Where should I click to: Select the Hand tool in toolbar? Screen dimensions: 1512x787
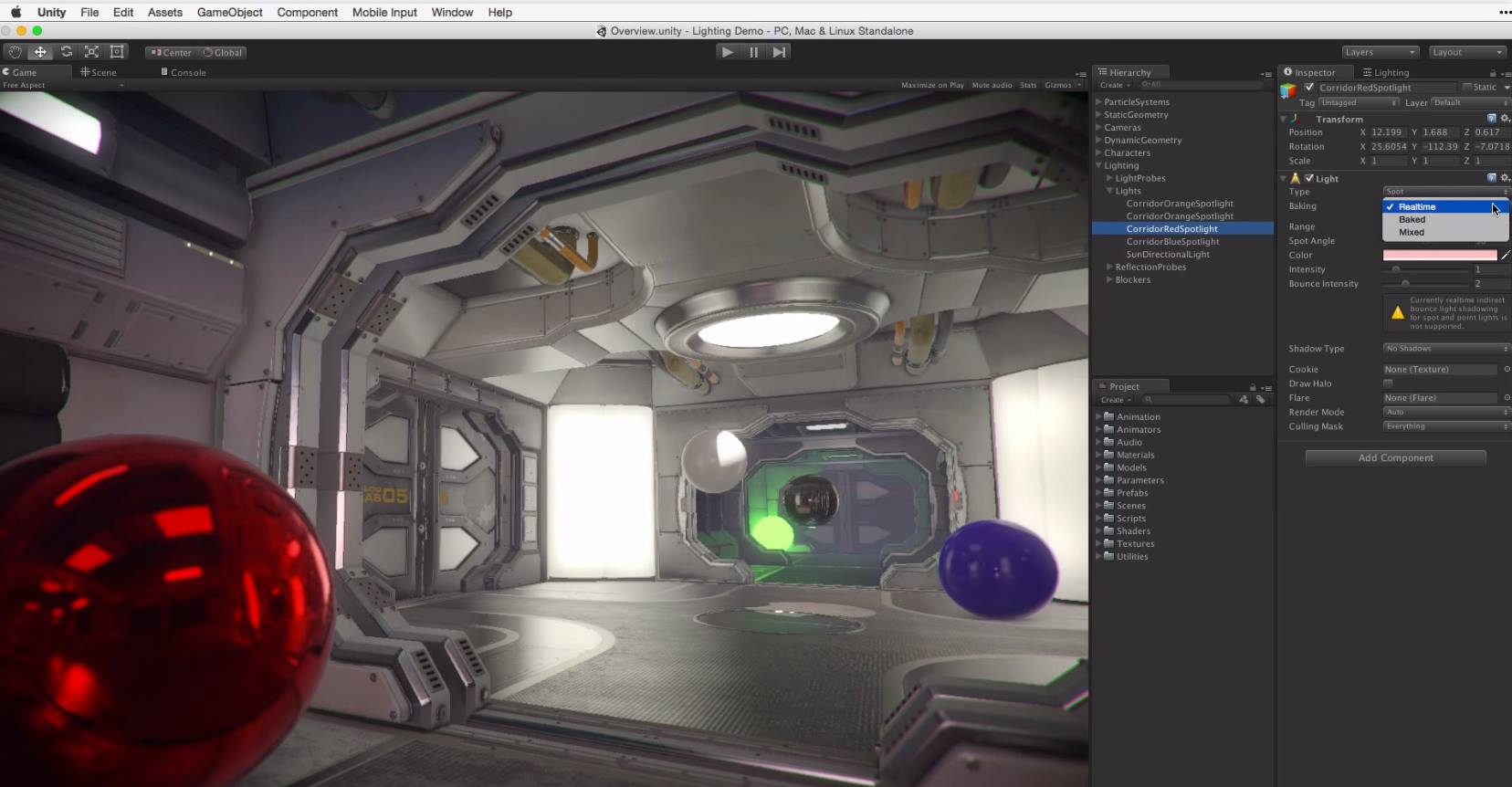click(16, 52)
